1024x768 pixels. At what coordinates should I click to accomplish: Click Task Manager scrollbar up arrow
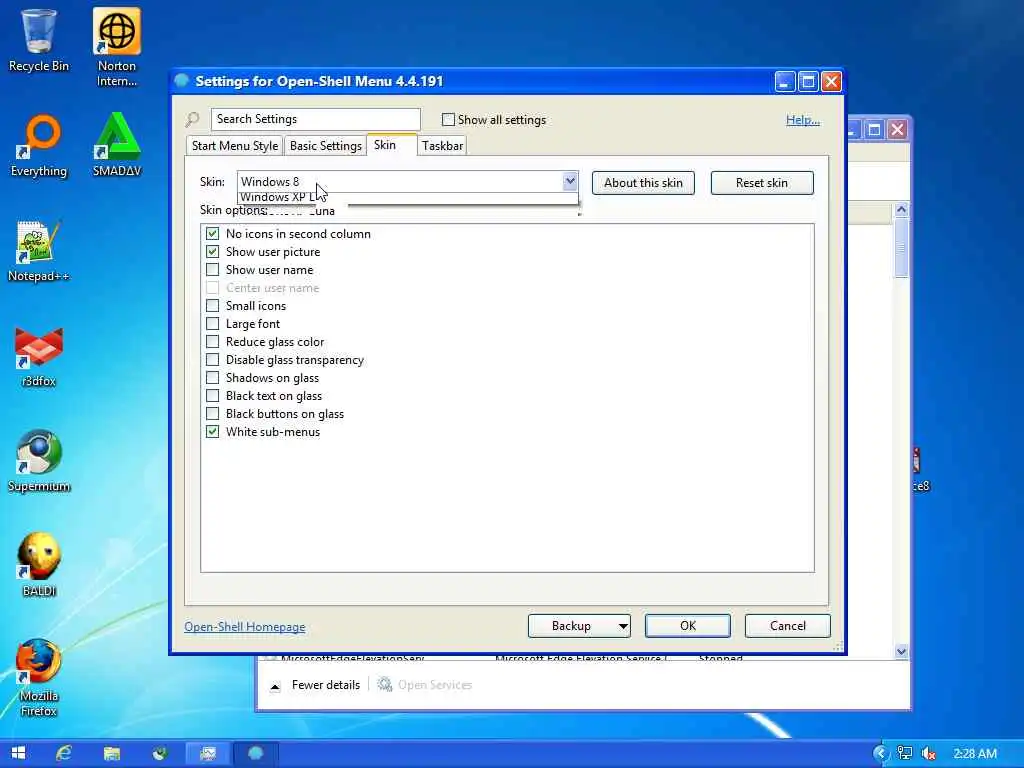coord(901,210)
